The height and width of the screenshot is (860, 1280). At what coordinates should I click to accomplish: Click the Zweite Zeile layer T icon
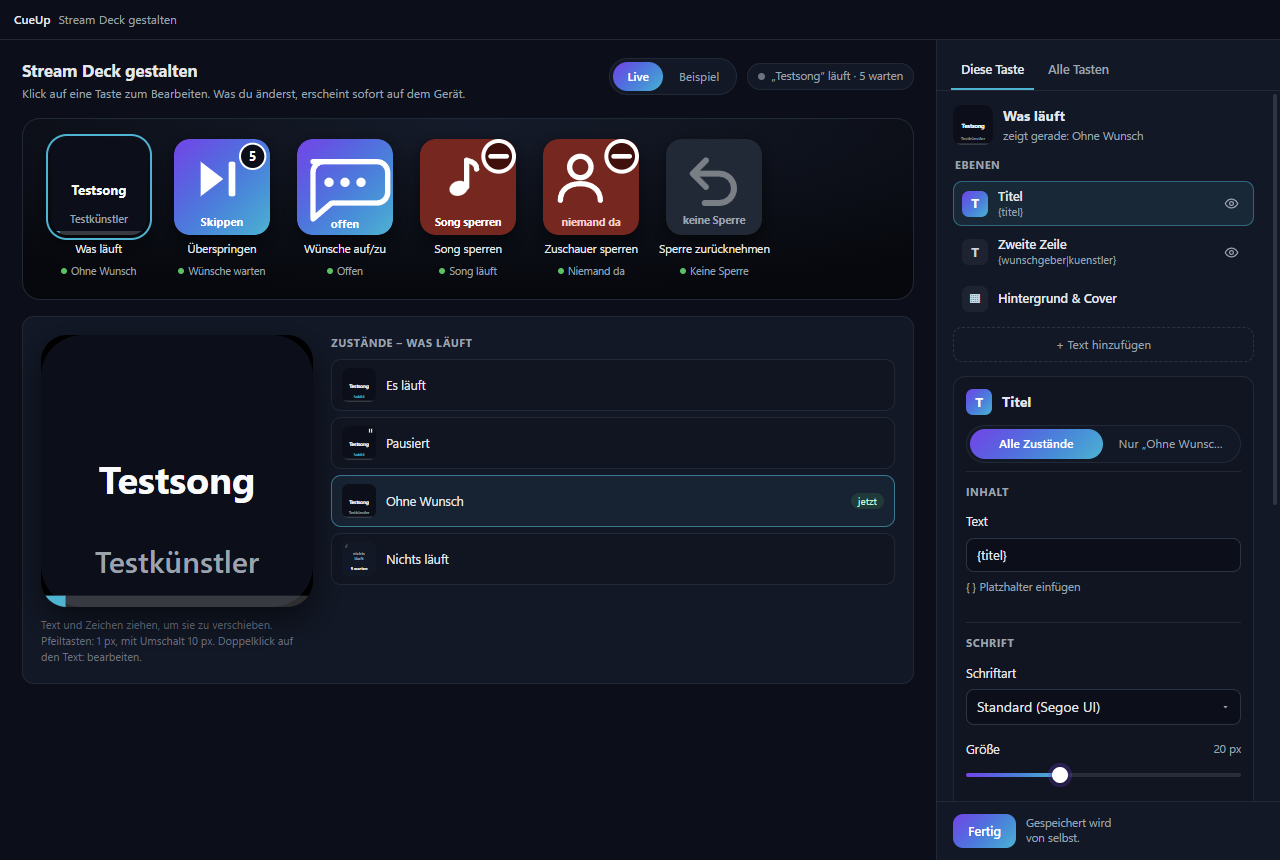975,252
